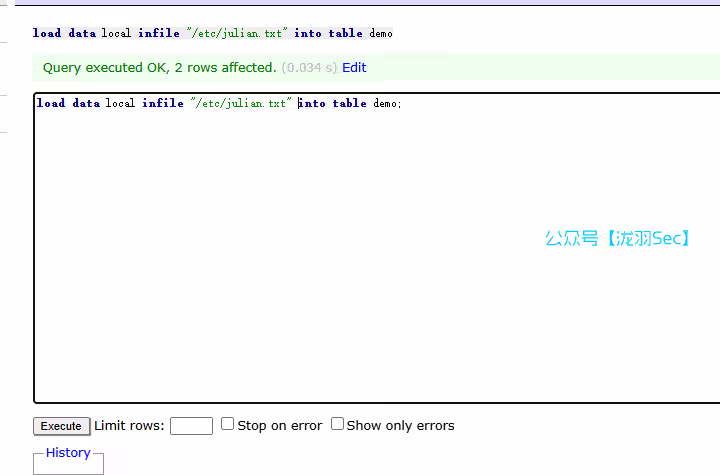720x475 pixels.
Task: Click inside the History fieldset box
Action: tap(68, 467)
